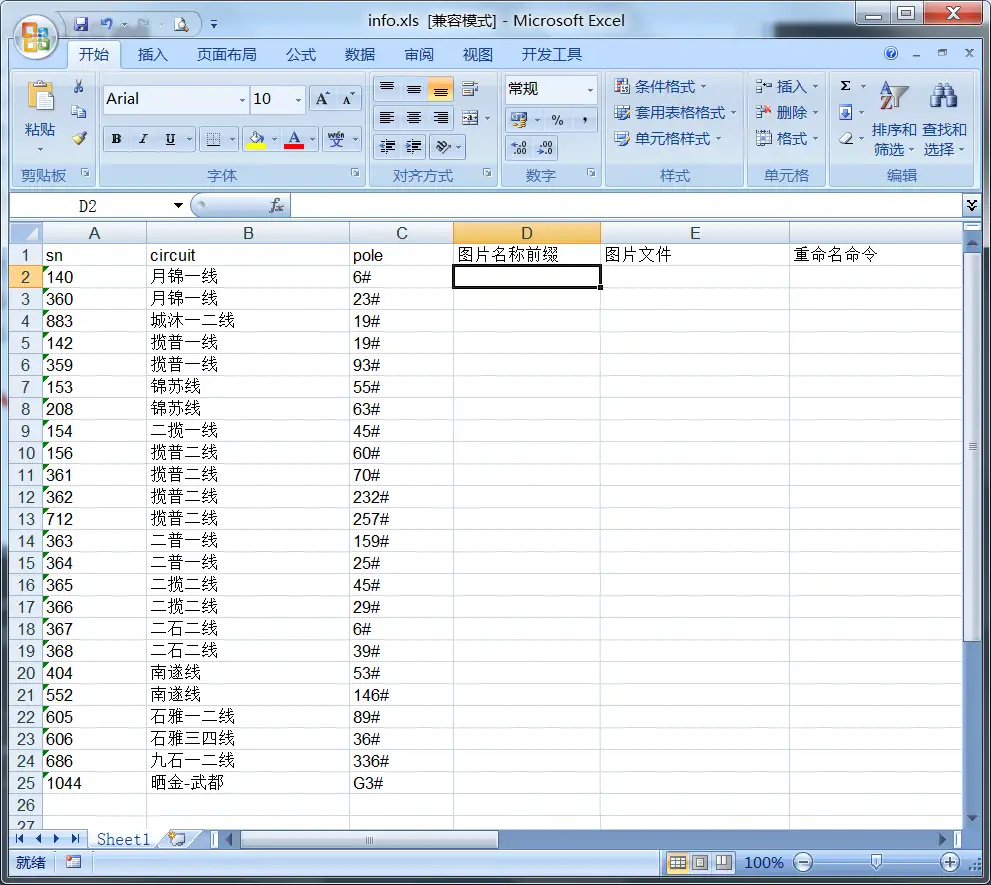
Task: Switch to Page Layout view in status bar
Action: tap(700, 862)
